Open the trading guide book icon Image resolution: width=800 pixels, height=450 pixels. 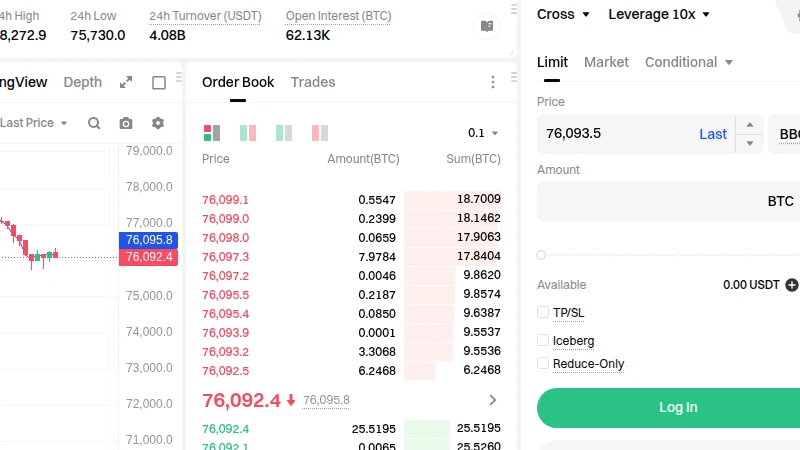487,26
